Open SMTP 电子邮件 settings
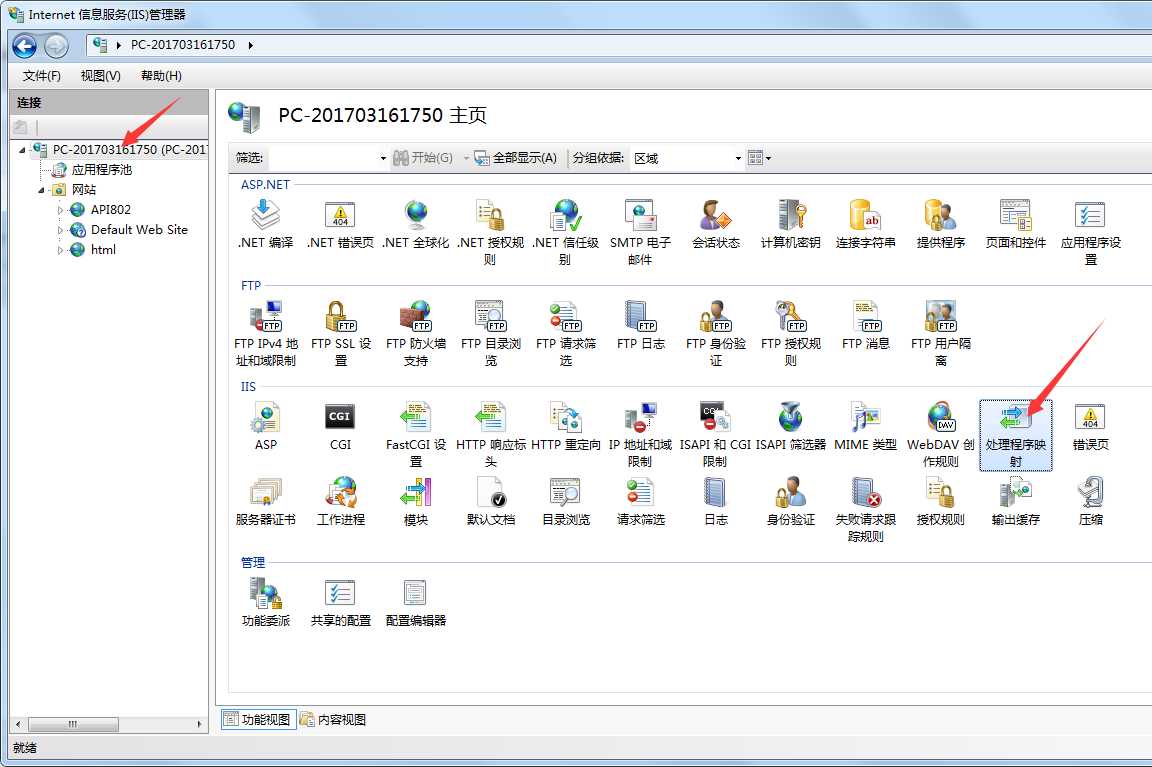The height and width of the screenshot is (767, 1152). pyautogui.click(x=640, y=233)
